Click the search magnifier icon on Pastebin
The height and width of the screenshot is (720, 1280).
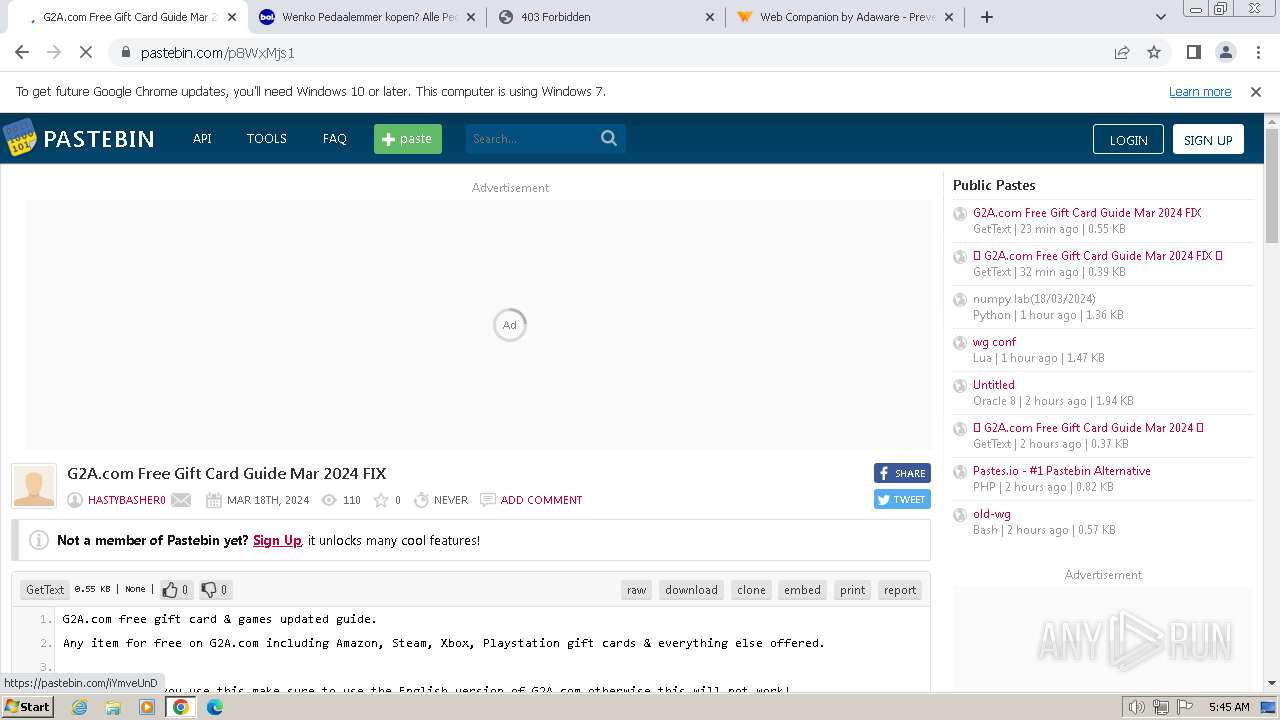tap(609, 138)
